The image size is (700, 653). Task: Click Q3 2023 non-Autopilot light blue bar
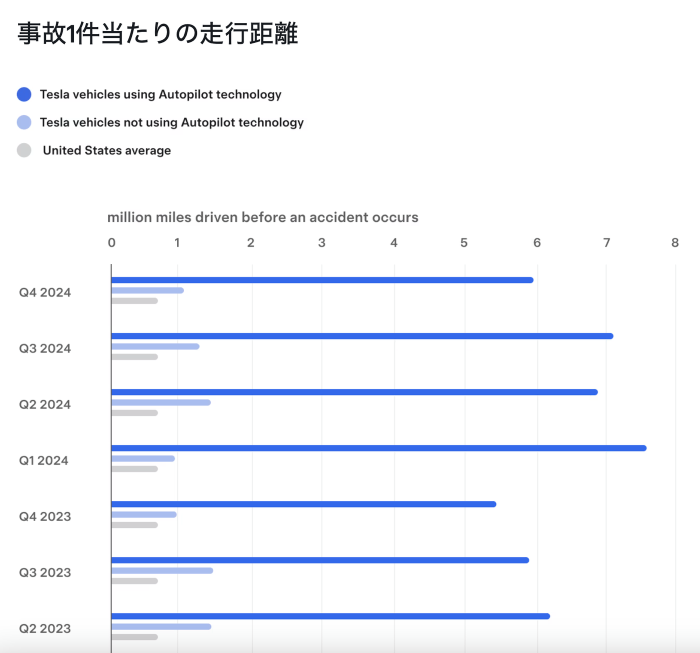(162, 571)
